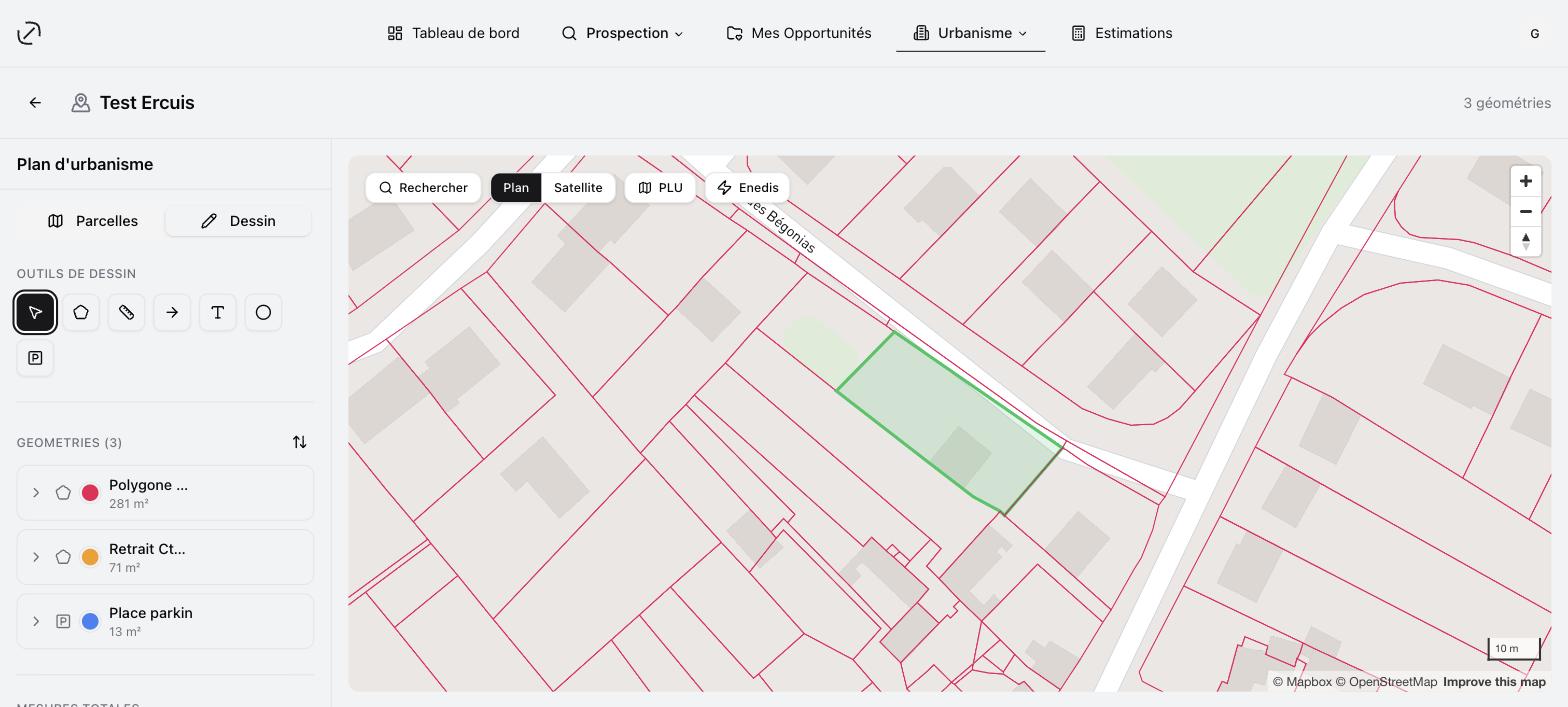Click the orange Retrait color swatch
The height and width of the screenshot is (707, 1568).
[90, 557]
